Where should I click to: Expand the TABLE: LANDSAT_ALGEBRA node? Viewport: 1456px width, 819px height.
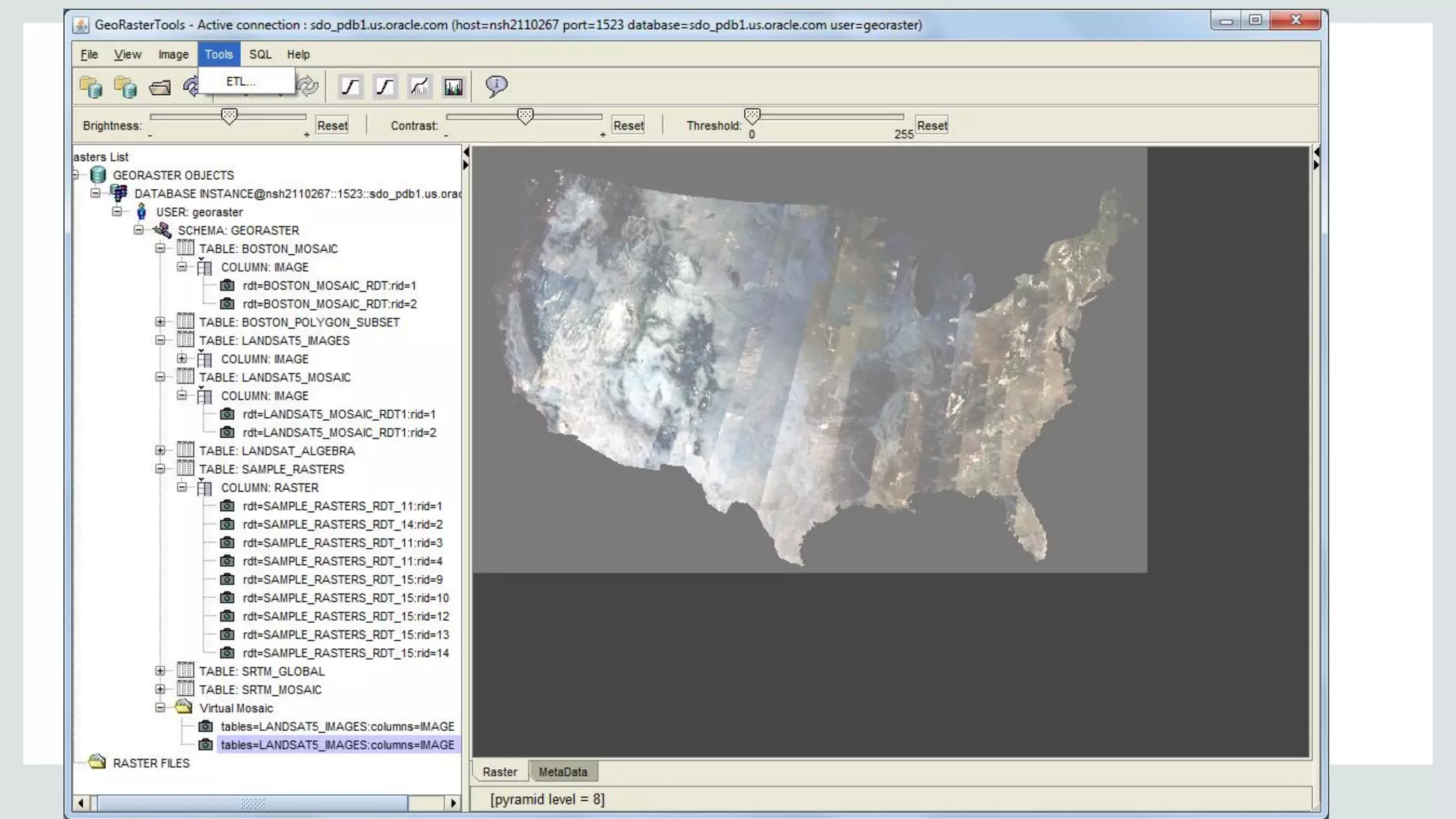tap(160, 451)
